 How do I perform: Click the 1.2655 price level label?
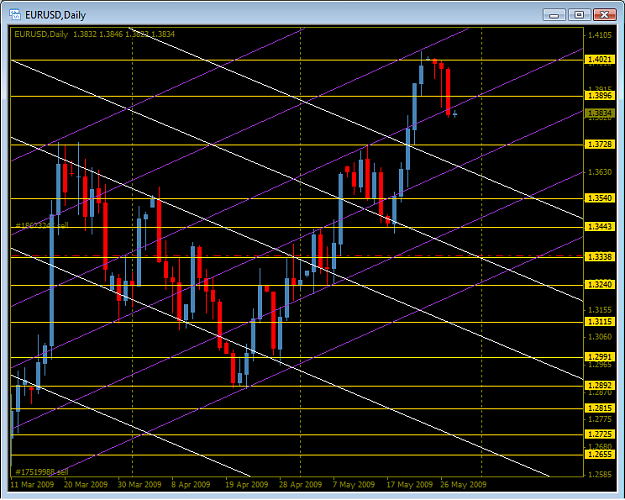coord(599,455)
